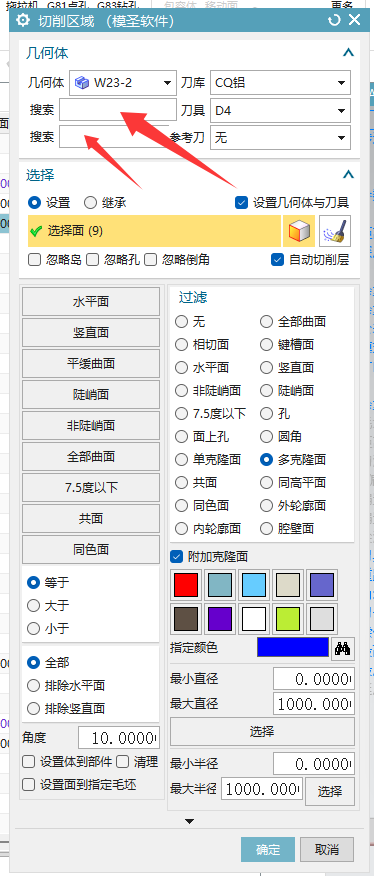
Task: Enable the 忽略孔 checkbox
Action: [93, 260]
